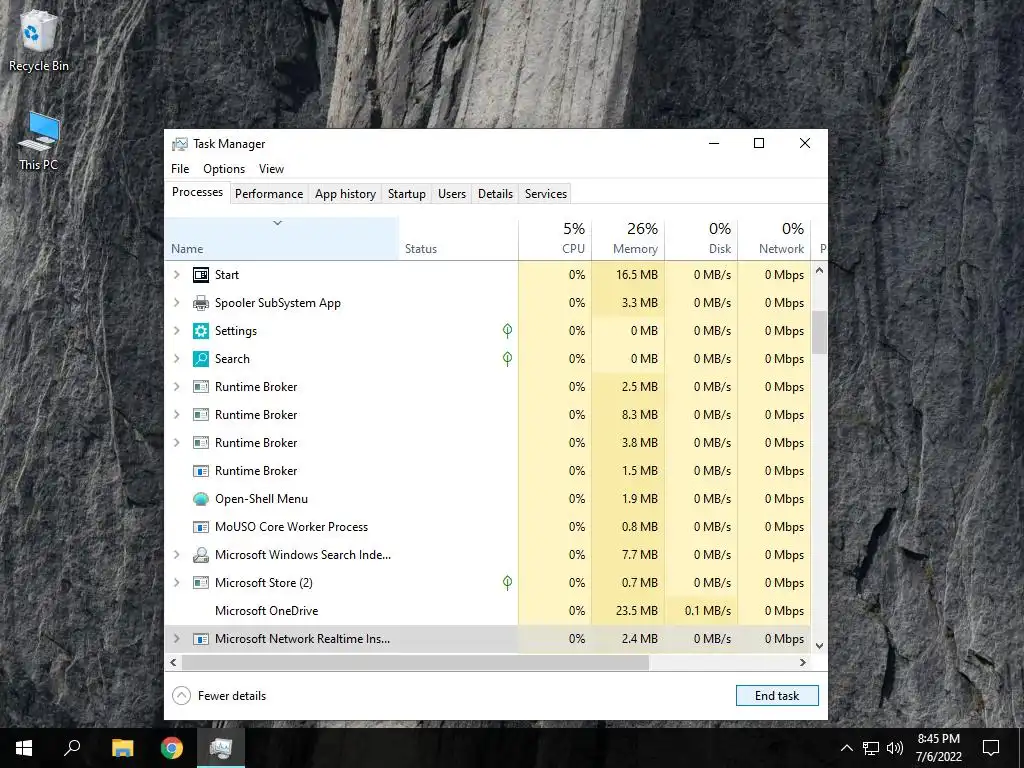Click the Start process icon
The height and width of the screenshot is (768, 1024).
(200, 275)
